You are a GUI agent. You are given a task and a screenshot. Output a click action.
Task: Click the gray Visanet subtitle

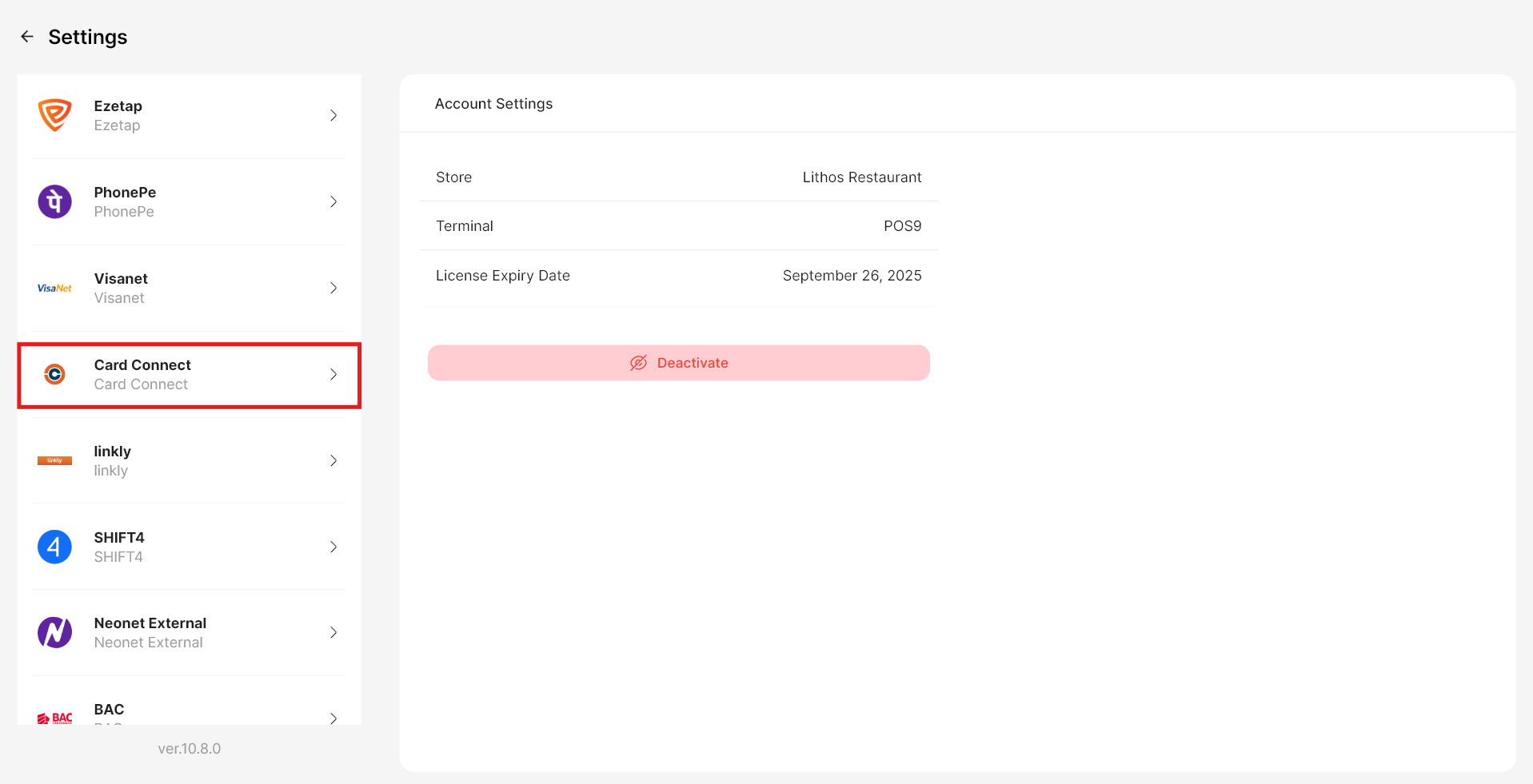(119, 298)
